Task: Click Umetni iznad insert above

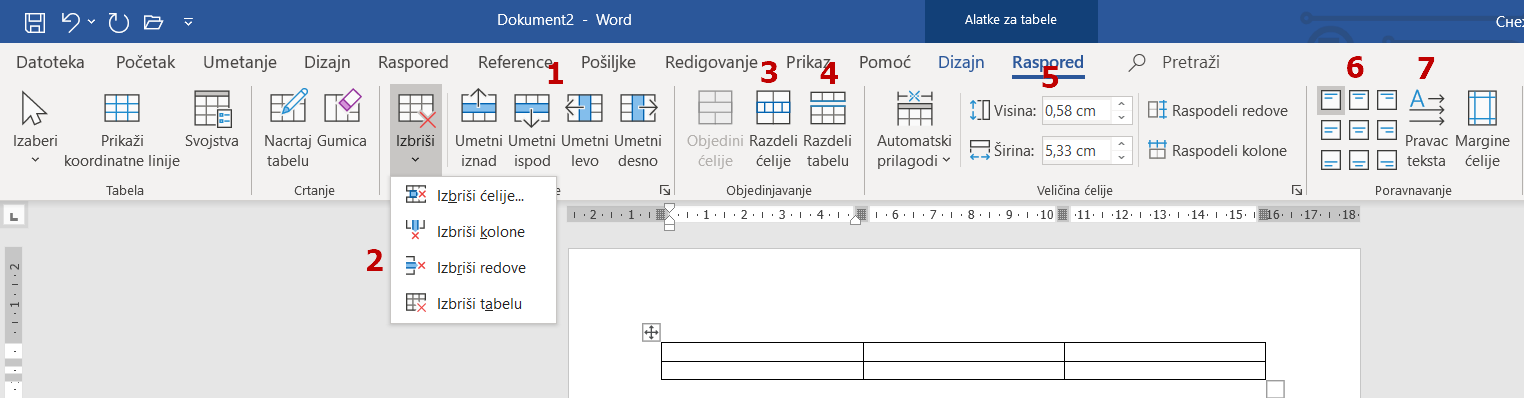Action: (x=478, y=129)
